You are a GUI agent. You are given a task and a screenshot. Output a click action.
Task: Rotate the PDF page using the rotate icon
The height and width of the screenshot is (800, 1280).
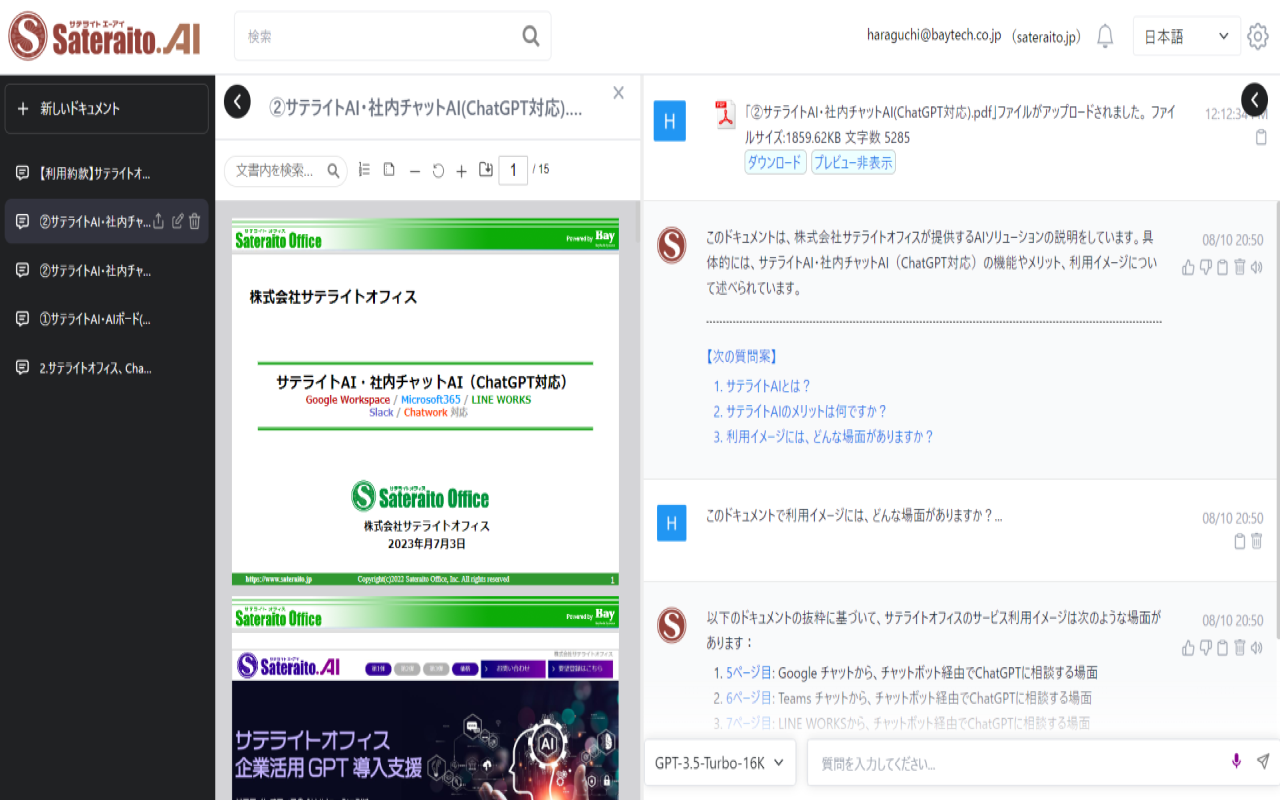coord(438,170)
